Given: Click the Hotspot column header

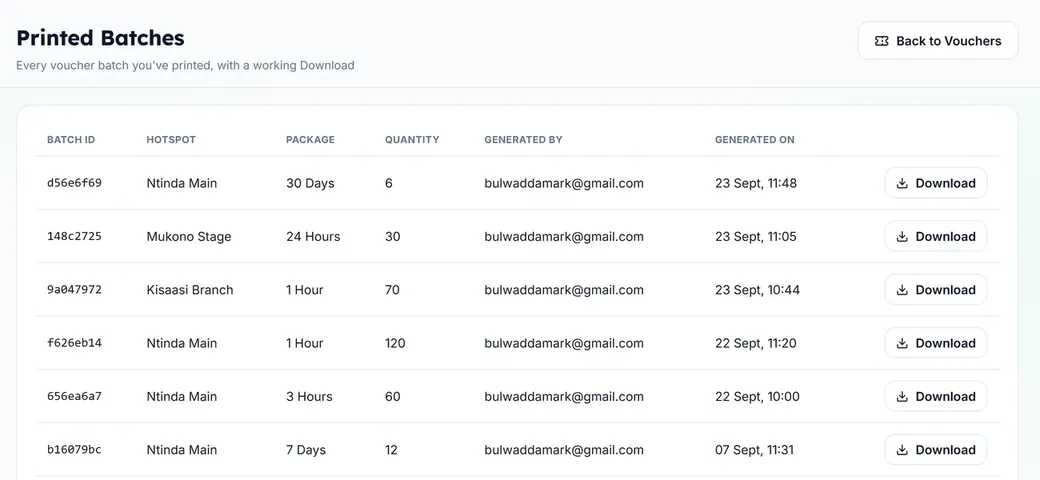Looking at the screenshot, I should (x=171, y=140).
